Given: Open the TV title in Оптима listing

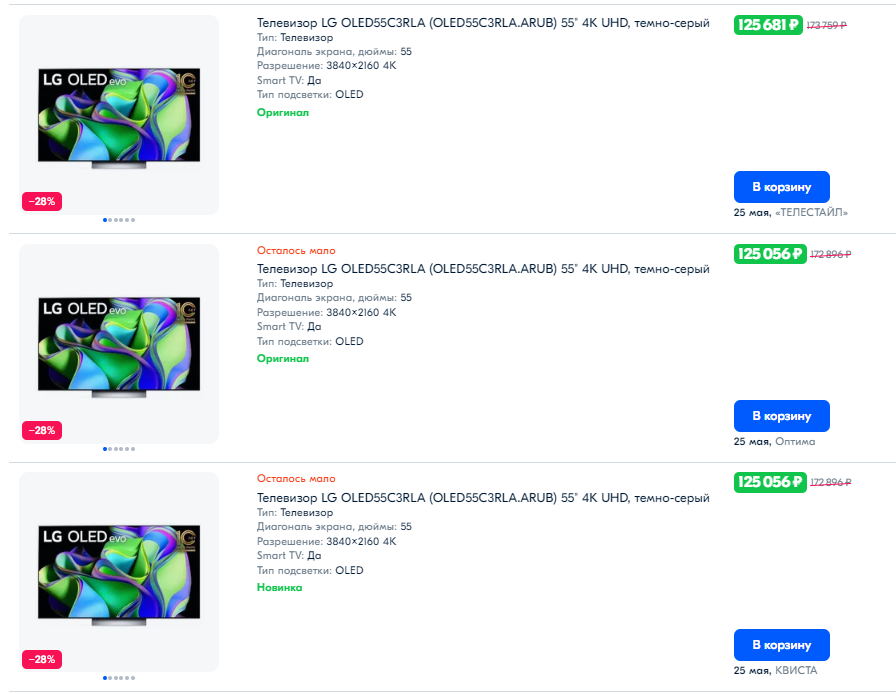Looking at the screenshot, I should (483, 269).
